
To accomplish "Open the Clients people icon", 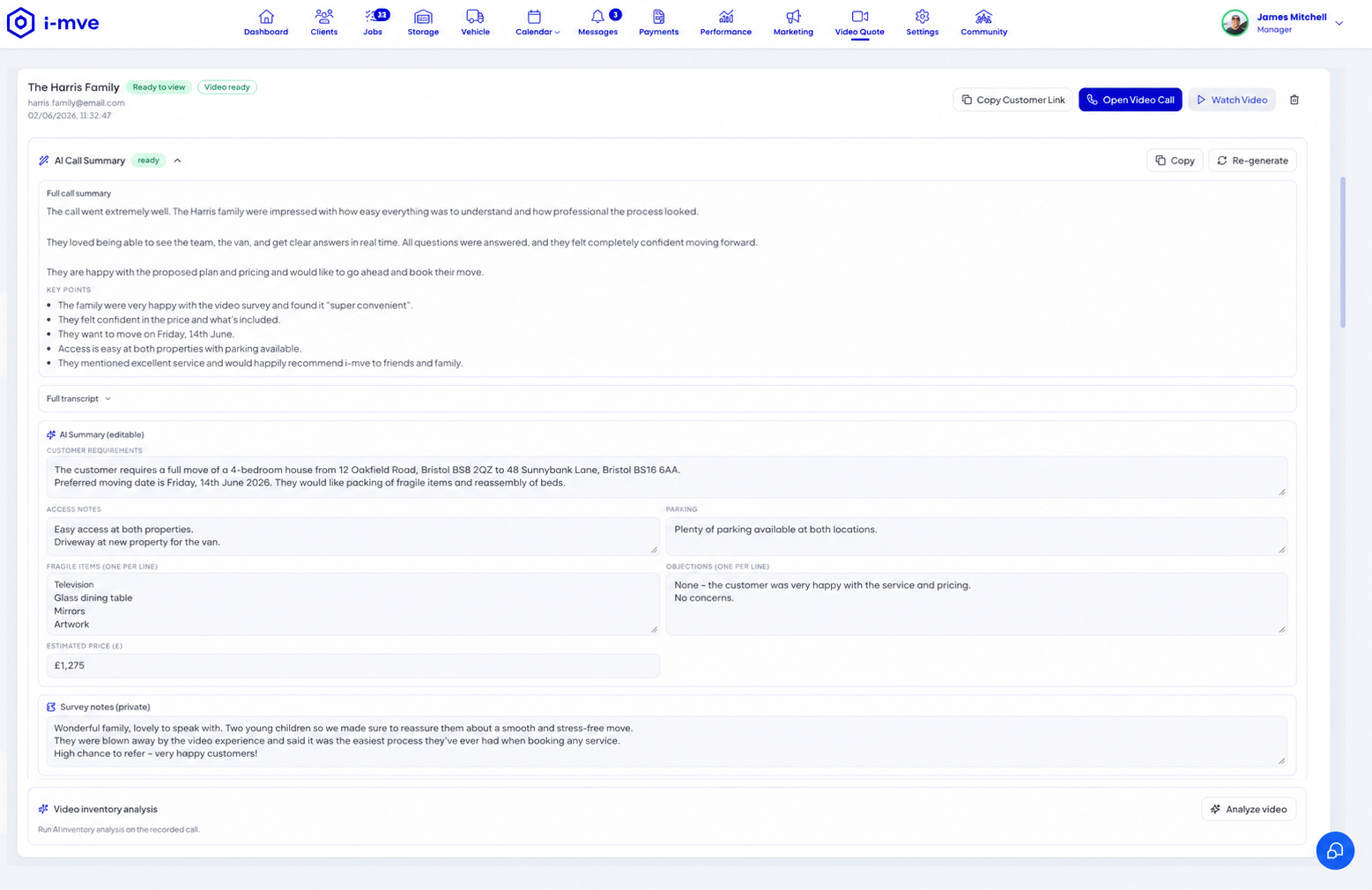I will [x=324, y=17].
